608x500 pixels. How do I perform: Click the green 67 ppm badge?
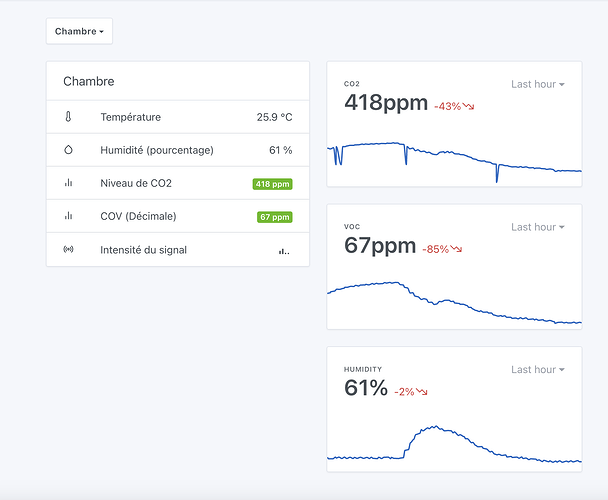(274, 217)
